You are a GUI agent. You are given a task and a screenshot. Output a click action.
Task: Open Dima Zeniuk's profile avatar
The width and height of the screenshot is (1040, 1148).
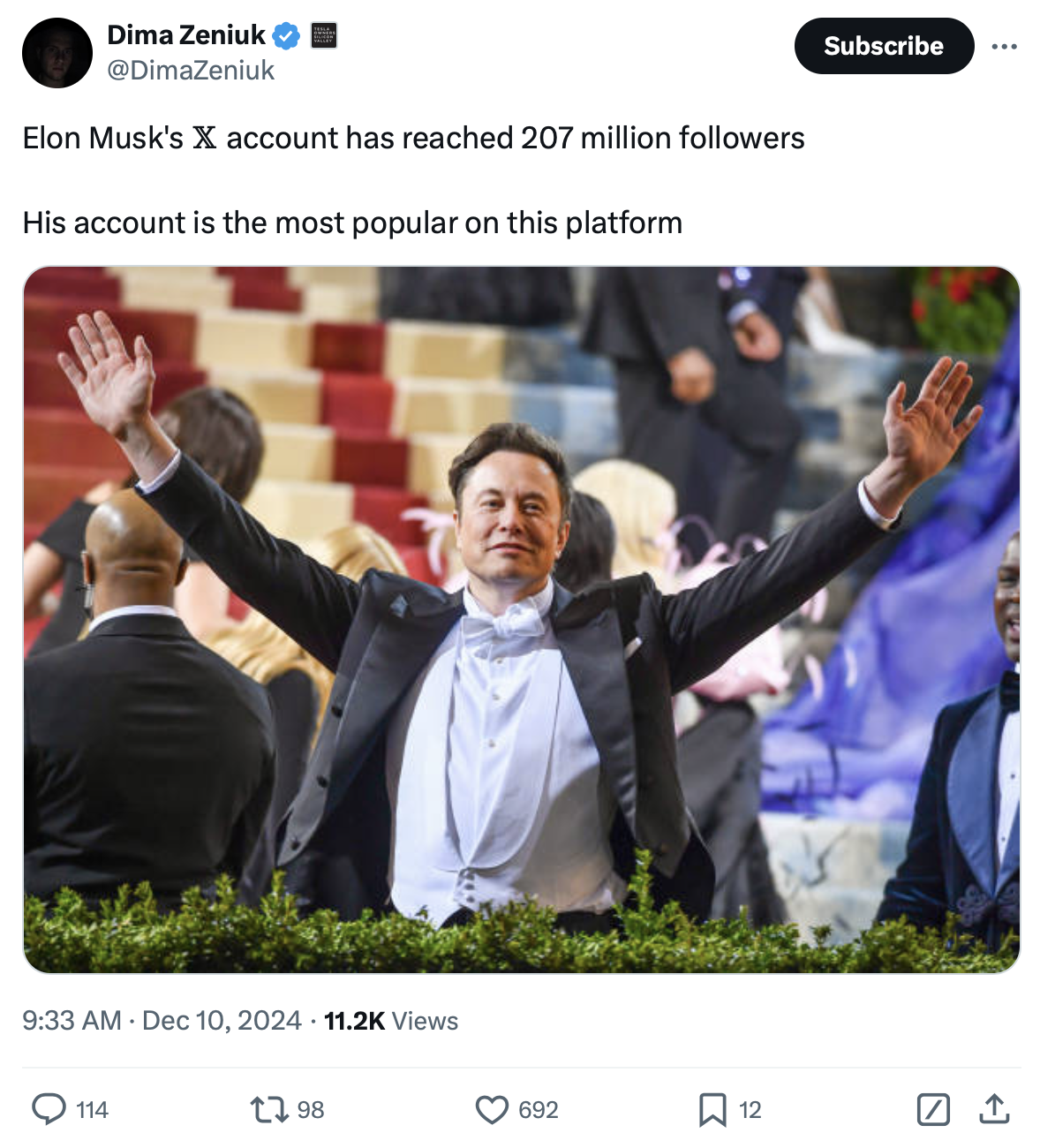pyautogui.click(x=57, y=53)
